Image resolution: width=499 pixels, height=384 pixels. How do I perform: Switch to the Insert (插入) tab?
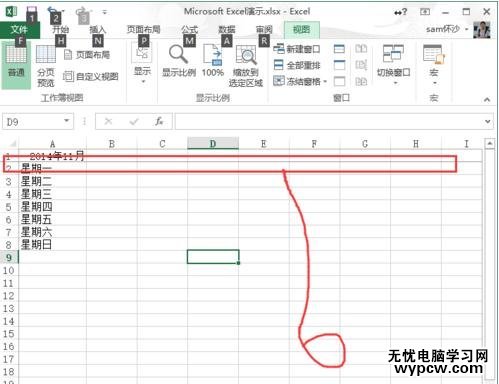tap(98, 29)
